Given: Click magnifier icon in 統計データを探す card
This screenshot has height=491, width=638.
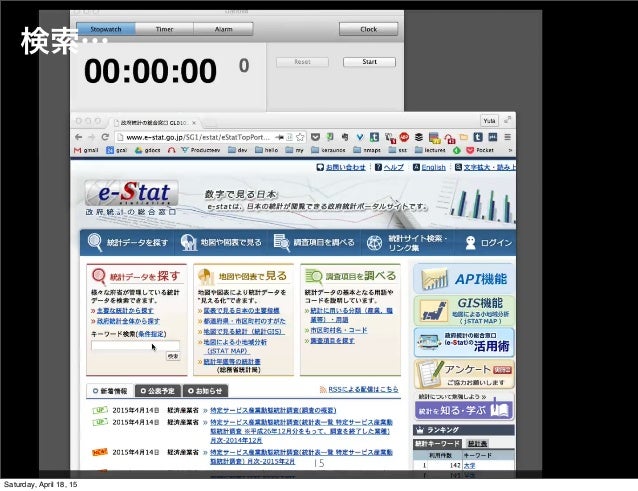Looking at the screenshot, I should point(98,276).
